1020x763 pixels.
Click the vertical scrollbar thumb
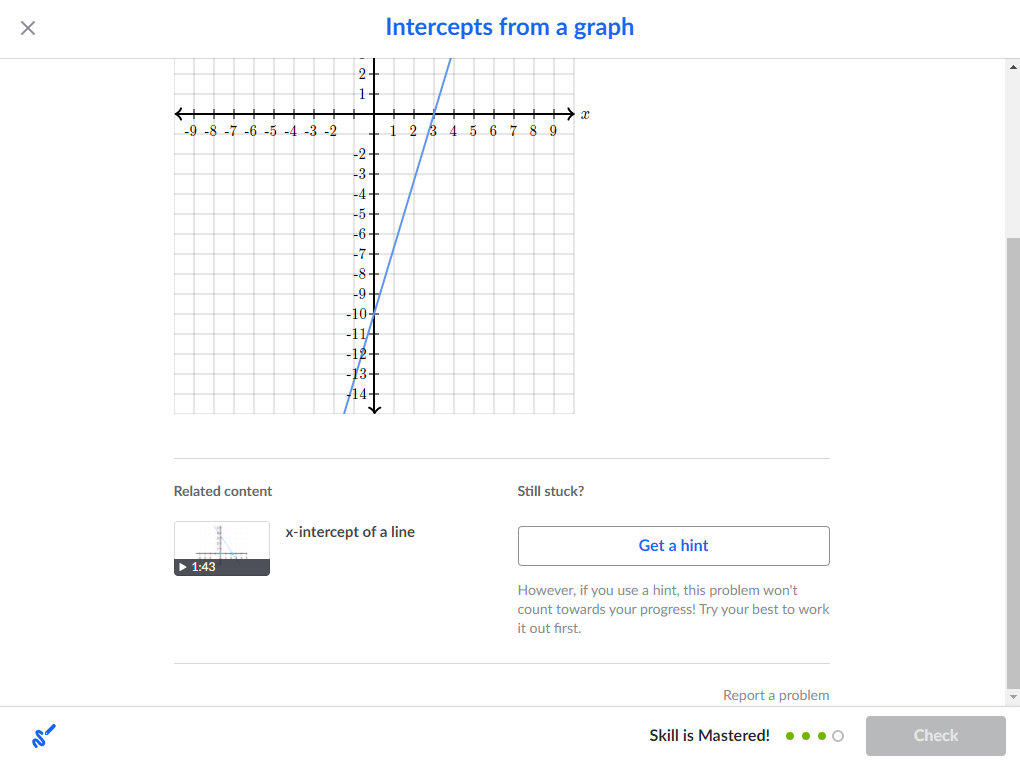coord(1013,462)
